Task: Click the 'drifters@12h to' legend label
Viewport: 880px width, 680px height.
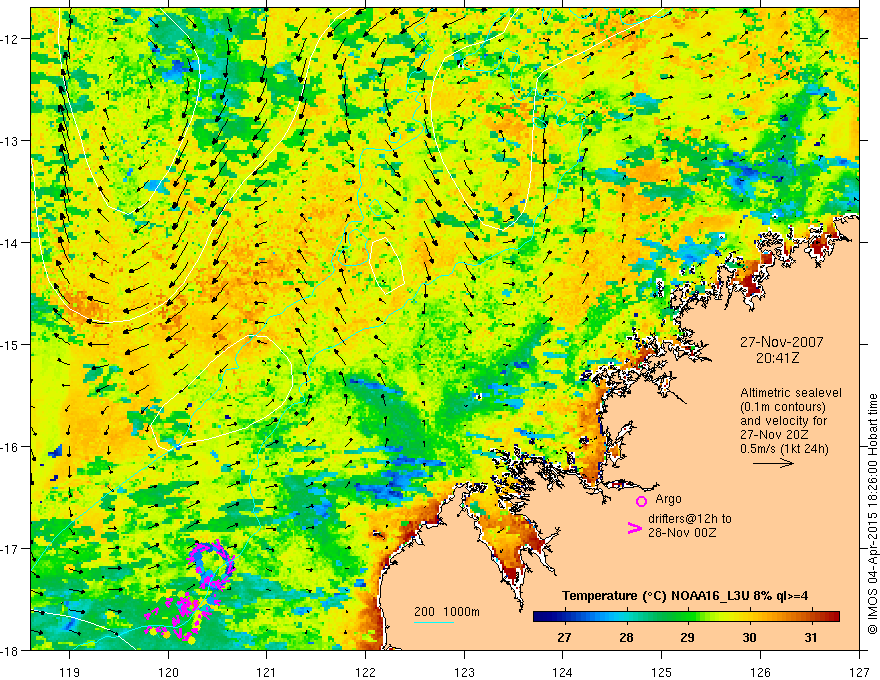Action: [690, 519]
